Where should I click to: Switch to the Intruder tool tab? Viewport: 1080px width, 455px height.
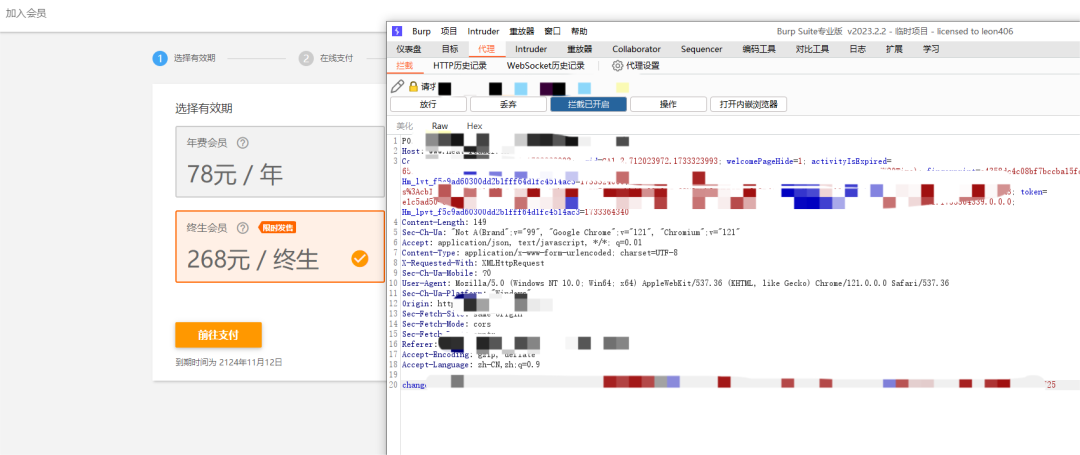click(x=531, y=49)
